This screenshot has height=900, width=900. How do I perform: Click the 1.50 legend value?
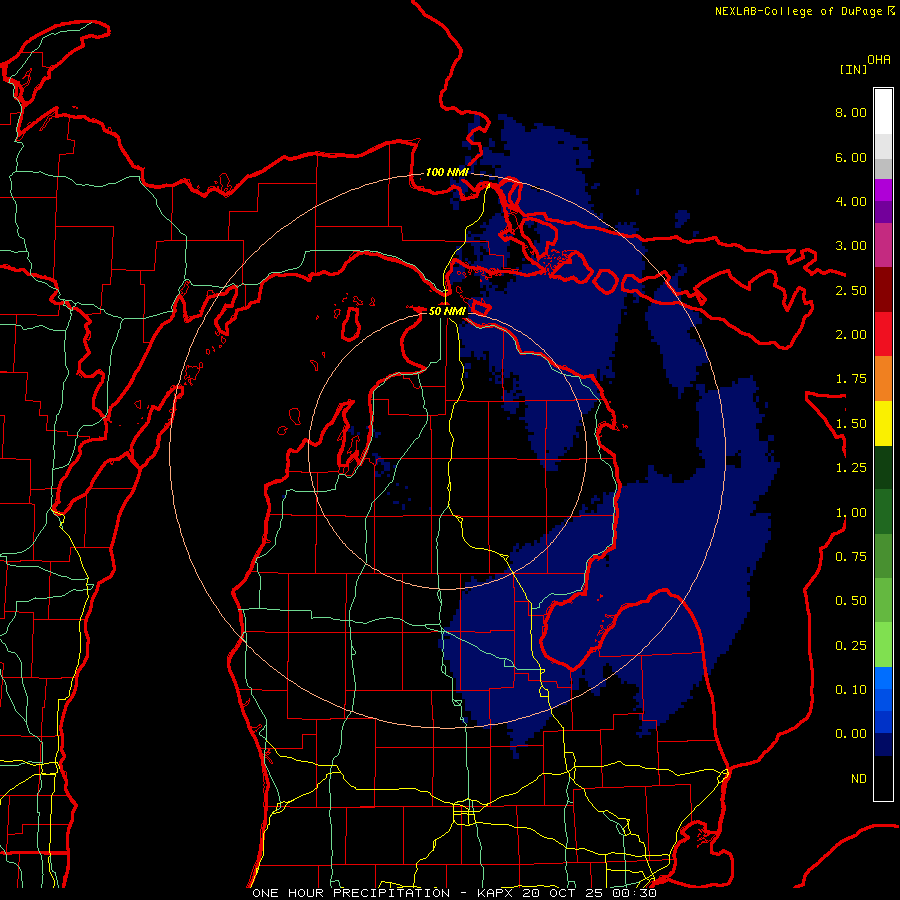coord(851,424)
